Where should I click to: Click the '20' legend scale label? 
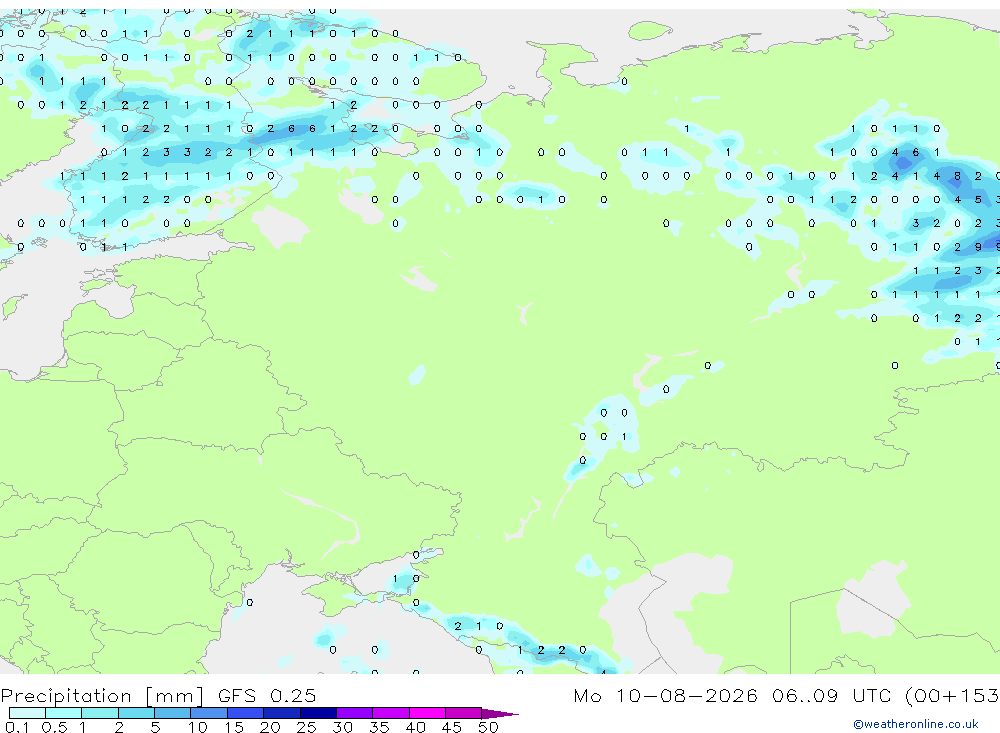tap(270, 727)
